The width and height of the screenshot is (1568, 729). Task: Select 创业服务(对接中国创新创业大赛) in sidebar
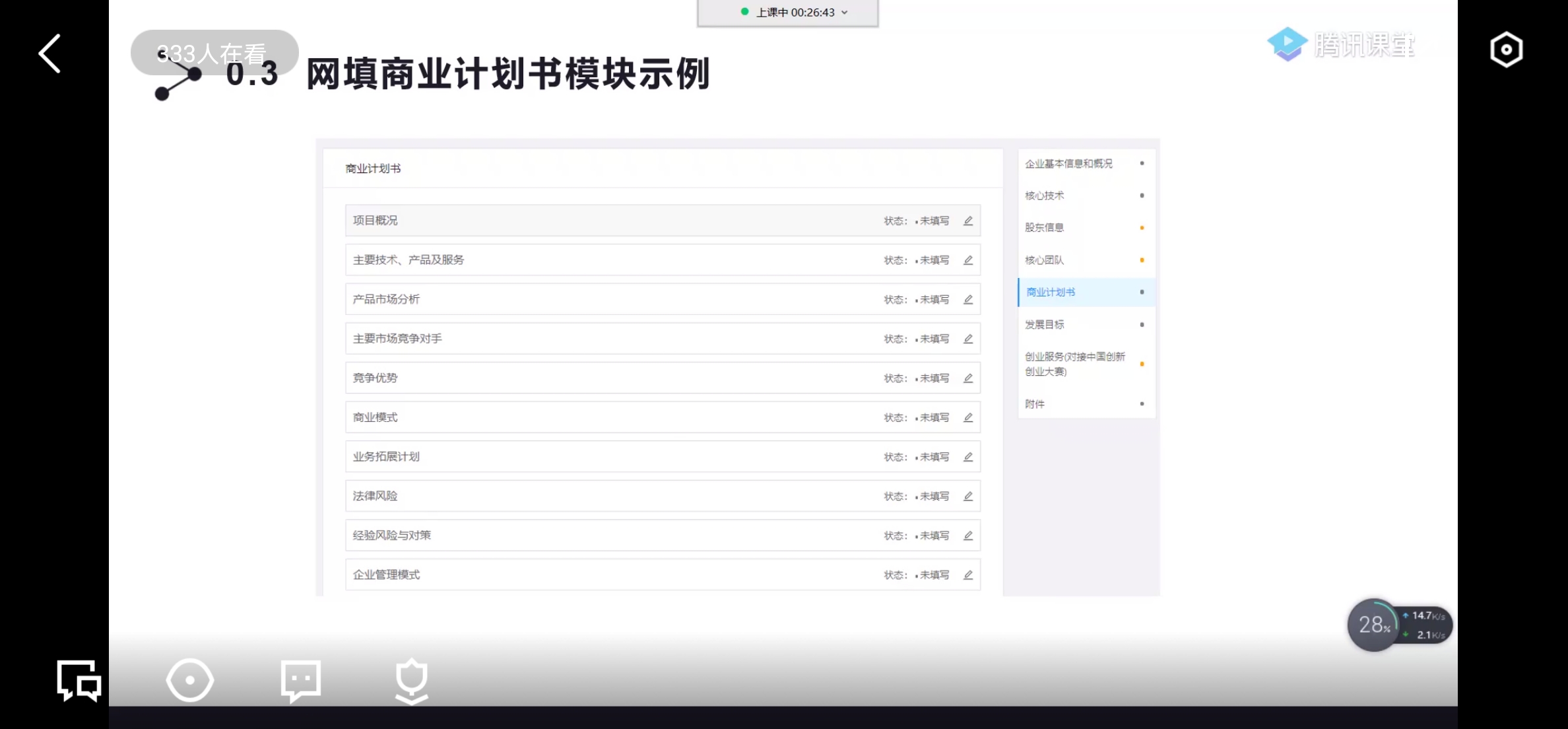pos(1086,364)
